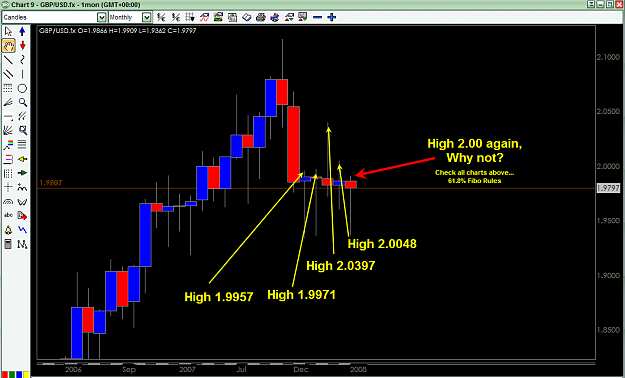Pick the blue color swatch
This screenshot has width=625, height=378.
point(19,374)
